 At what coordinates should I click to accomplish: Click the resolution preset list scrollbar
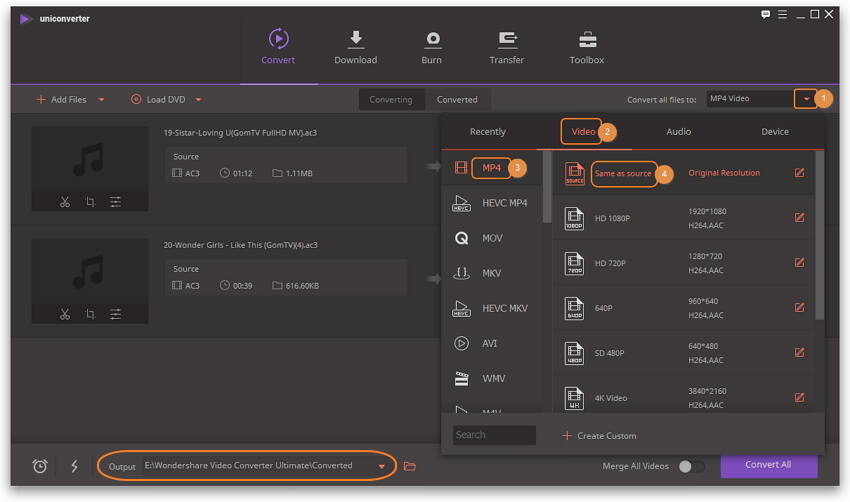tap(819, 236)
